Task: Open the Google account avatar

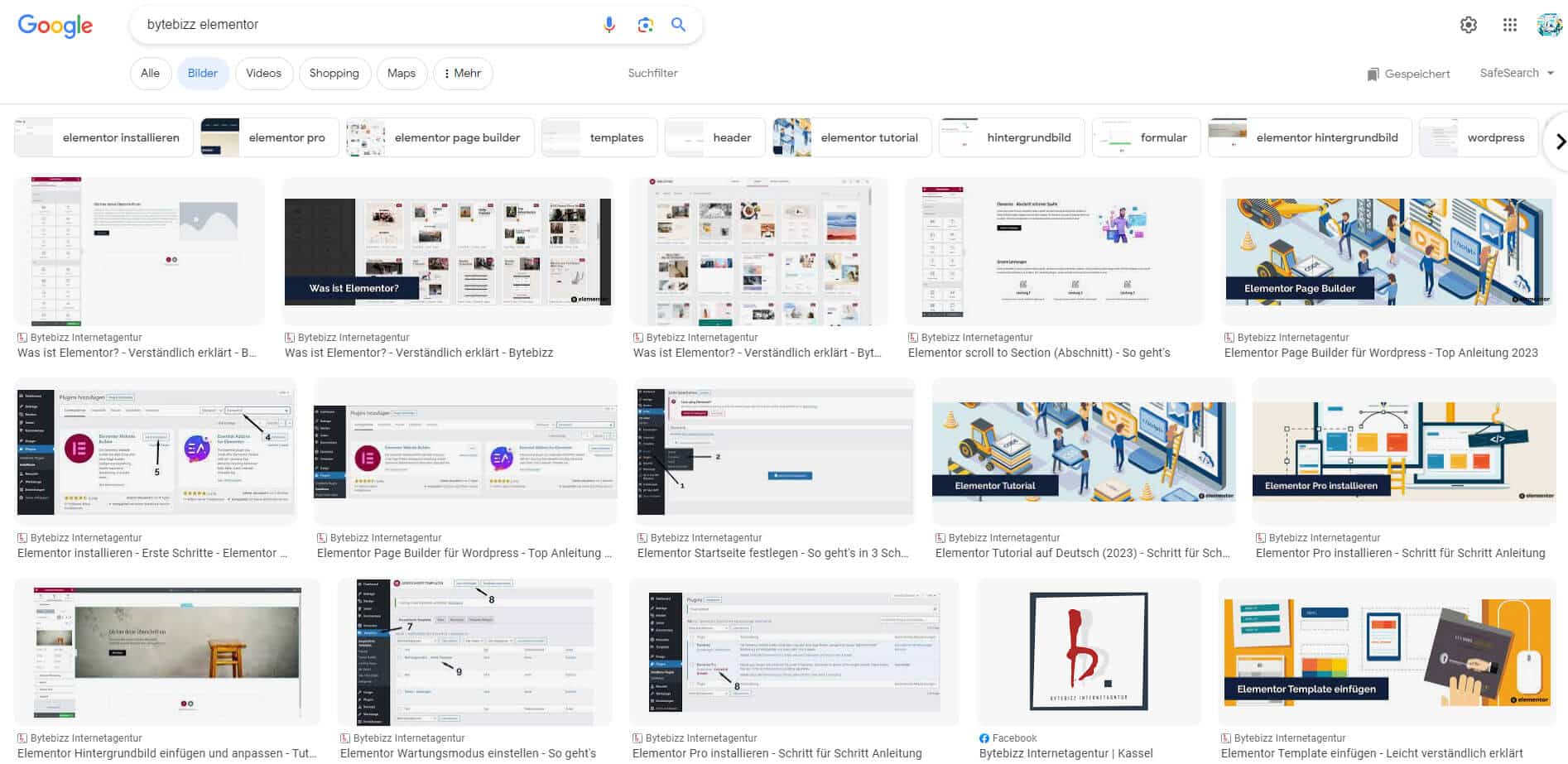Action: tap(1549, 25)
